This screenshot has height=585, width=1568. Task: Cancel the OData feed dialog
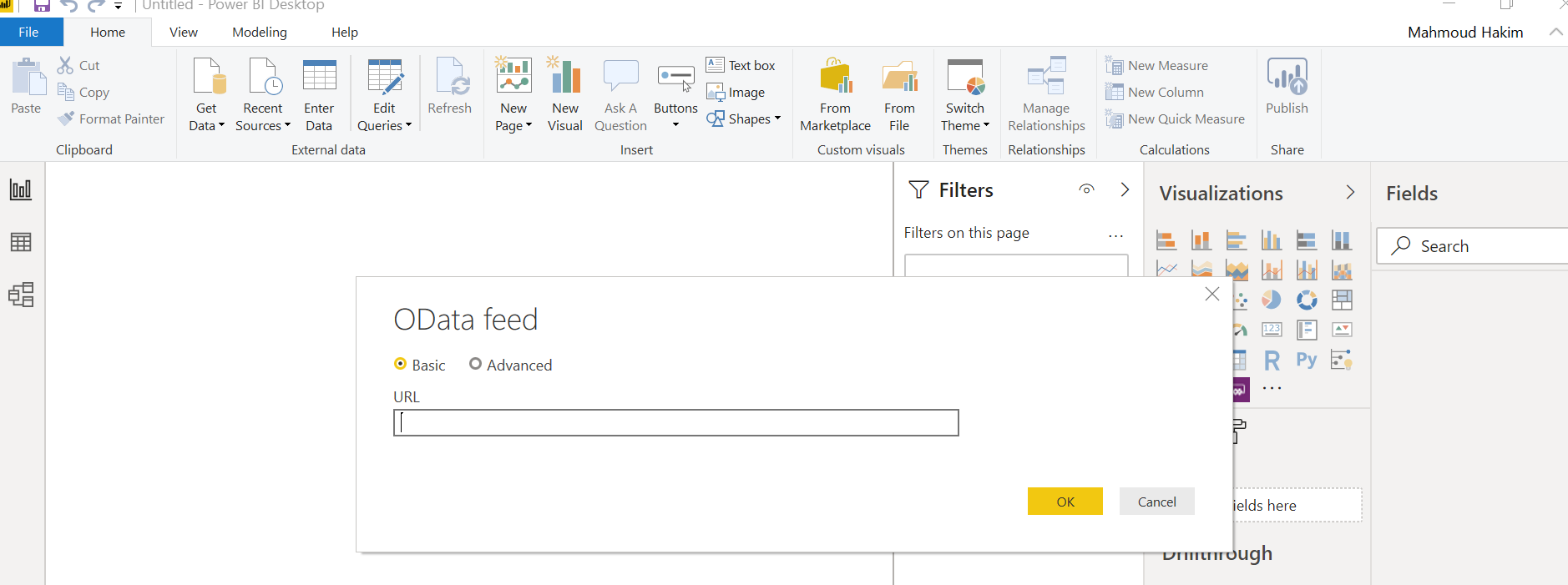click(1157, 502)
